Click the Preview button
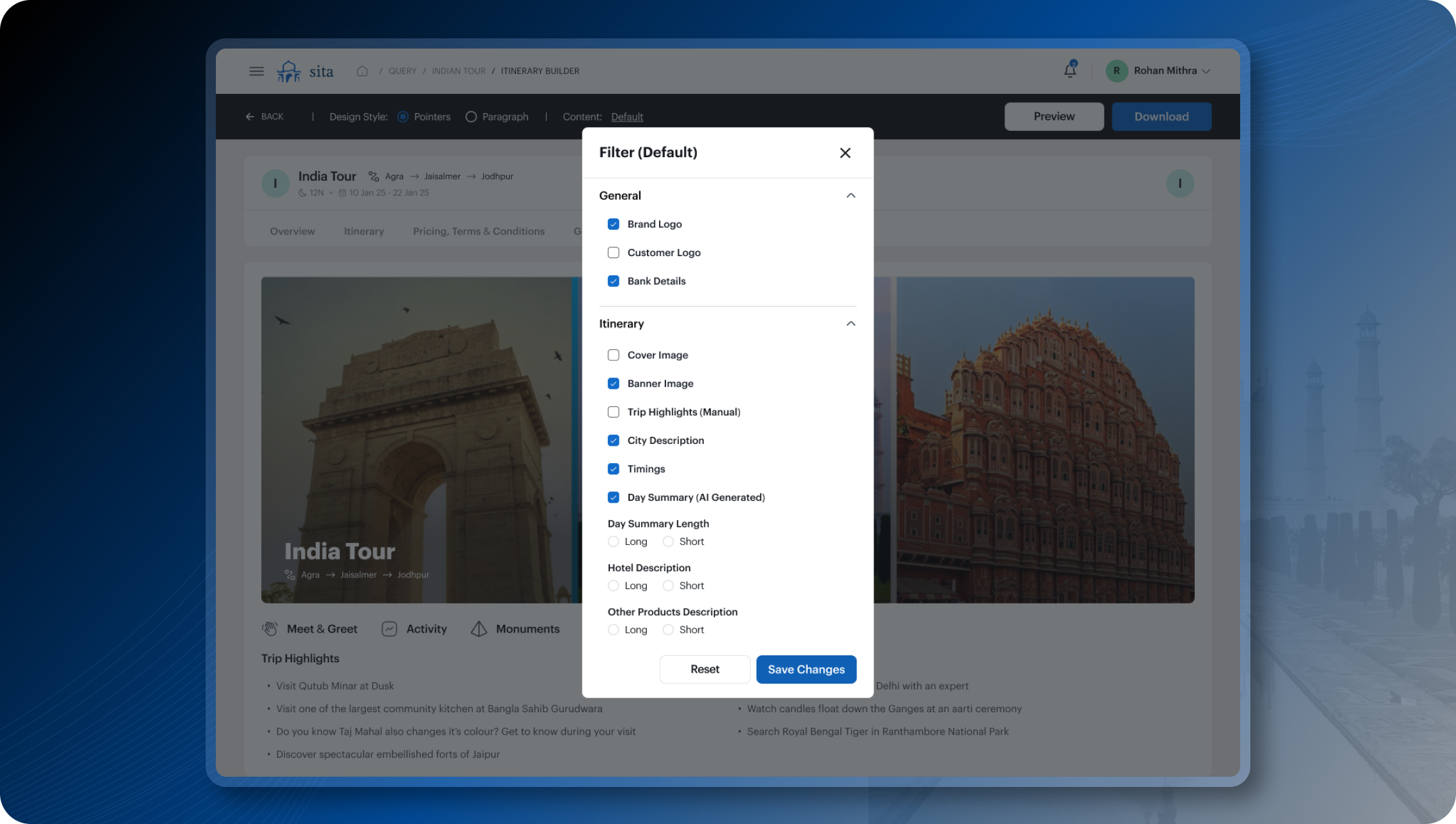The width and height of the screenshot is (1456, 824). tap(1054, 117)
